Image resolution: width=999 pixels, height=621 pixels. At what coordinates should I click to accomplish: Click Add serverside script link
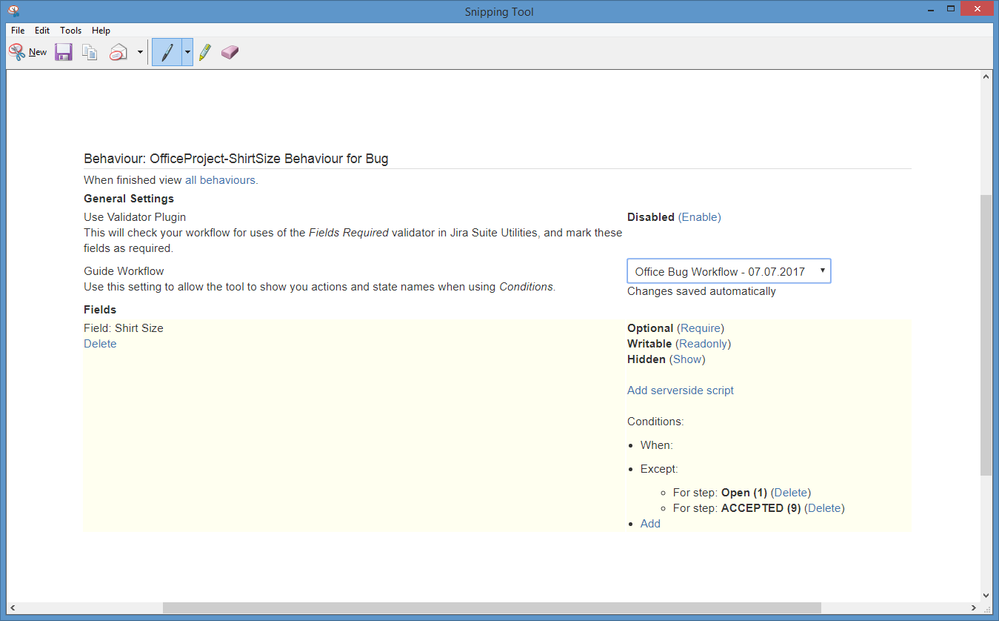pyautogui.click(x=680, y=390)
